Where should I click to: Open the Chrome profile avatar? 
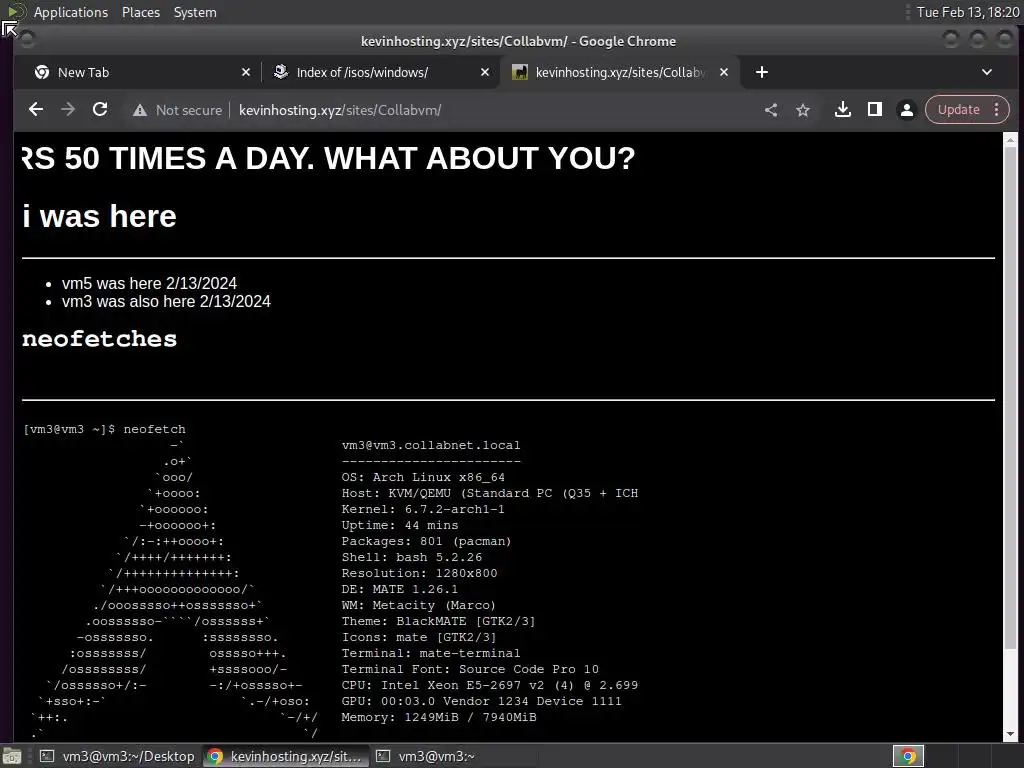(907, 110)
